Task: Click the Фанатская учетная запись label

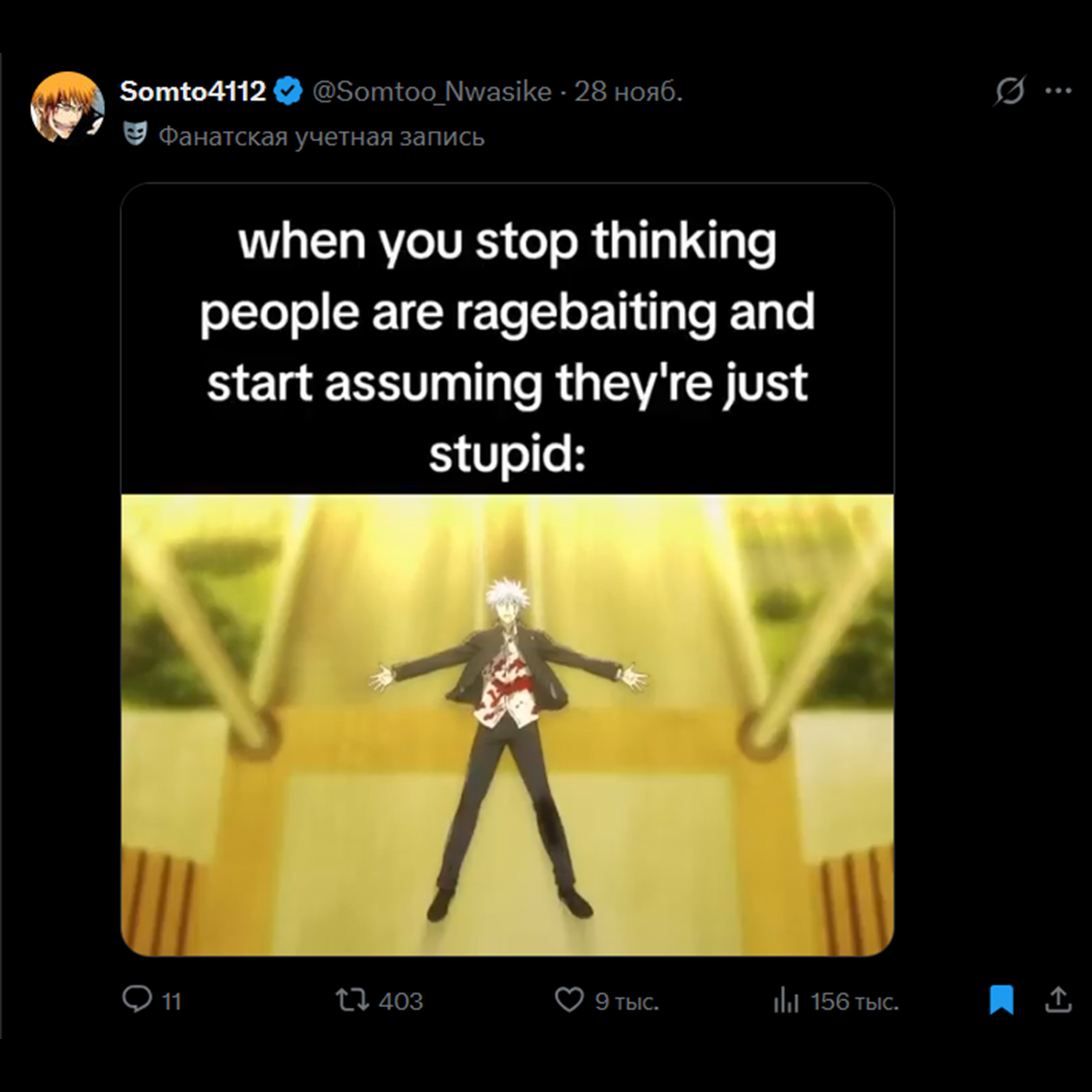Action: pos(321,137)
